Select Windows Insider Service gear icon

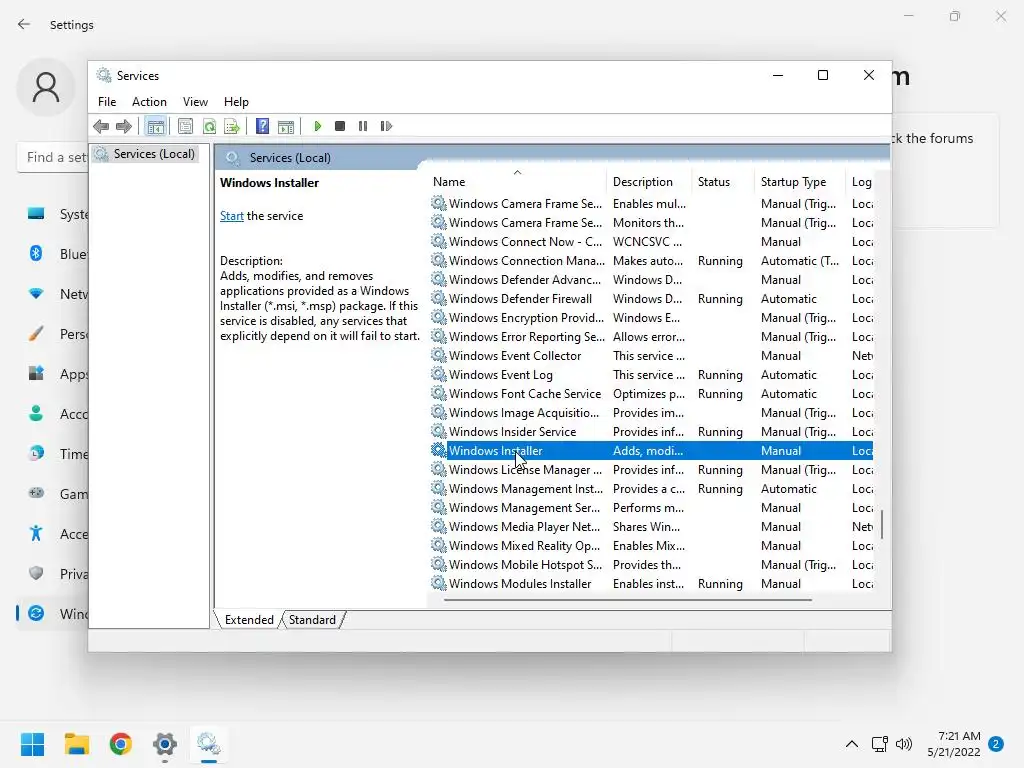click(x=439, y=431)
